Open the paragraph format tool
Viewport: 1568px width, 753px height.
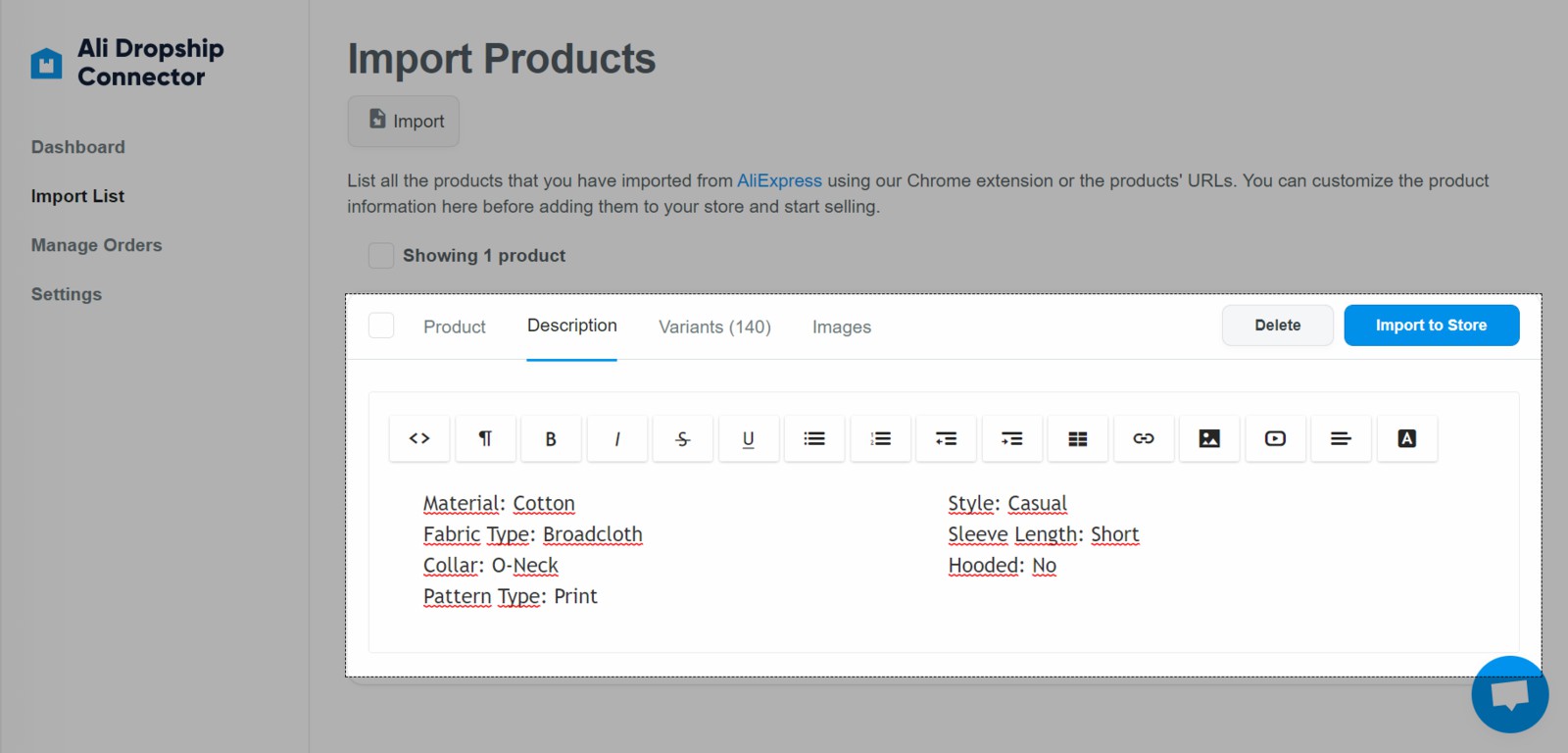click(485, 438)
